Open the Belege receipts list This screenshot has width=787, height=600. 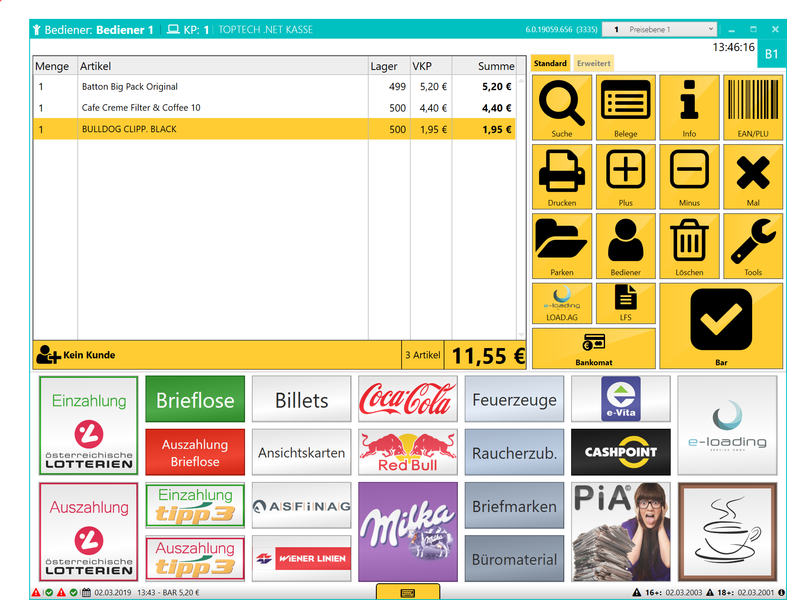tap(625, 107)
